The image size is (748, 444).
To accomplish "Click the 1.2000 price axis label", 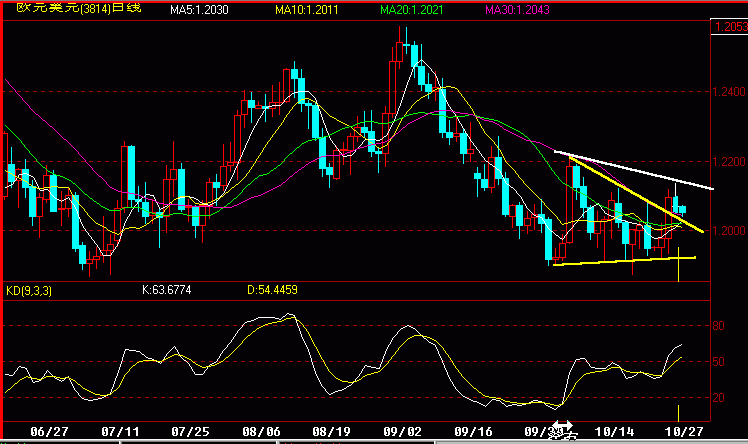I will [729, 231].
